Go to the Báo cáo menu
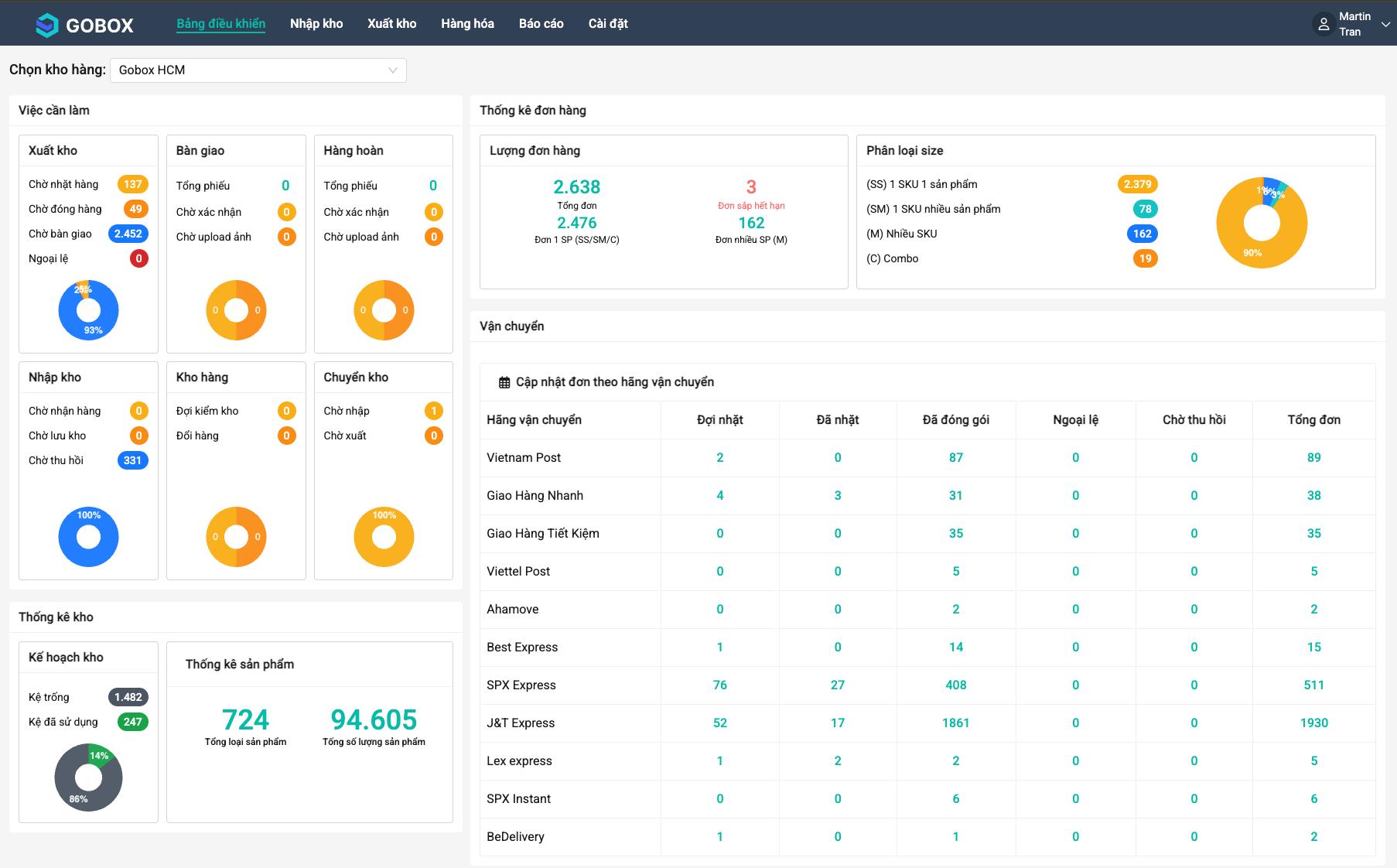The height and width of the screenshot is (868, 1397). pos(541,24)
